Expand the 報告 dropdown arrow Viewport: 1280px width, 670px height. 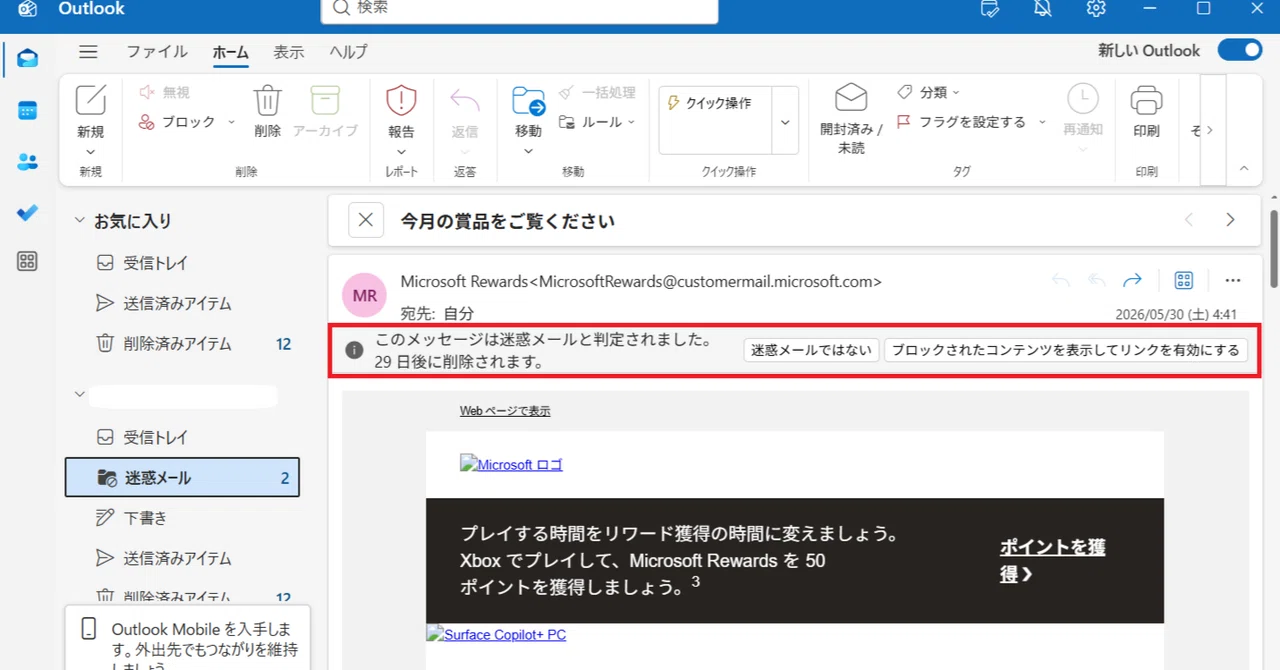click(x=401, y=152)
